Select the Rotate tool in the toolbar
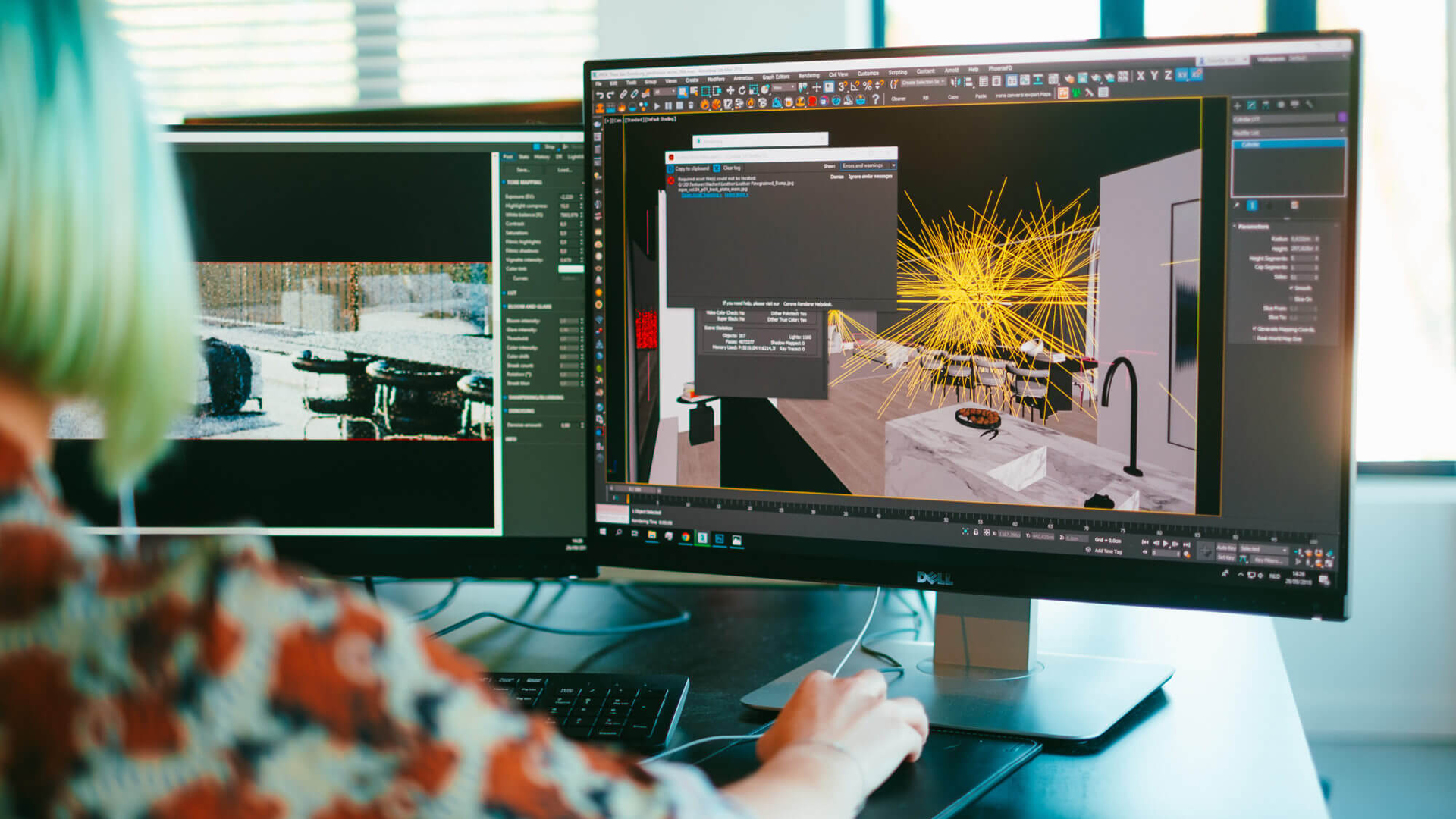The image size is (1456, 819). (x=741, y=89)
